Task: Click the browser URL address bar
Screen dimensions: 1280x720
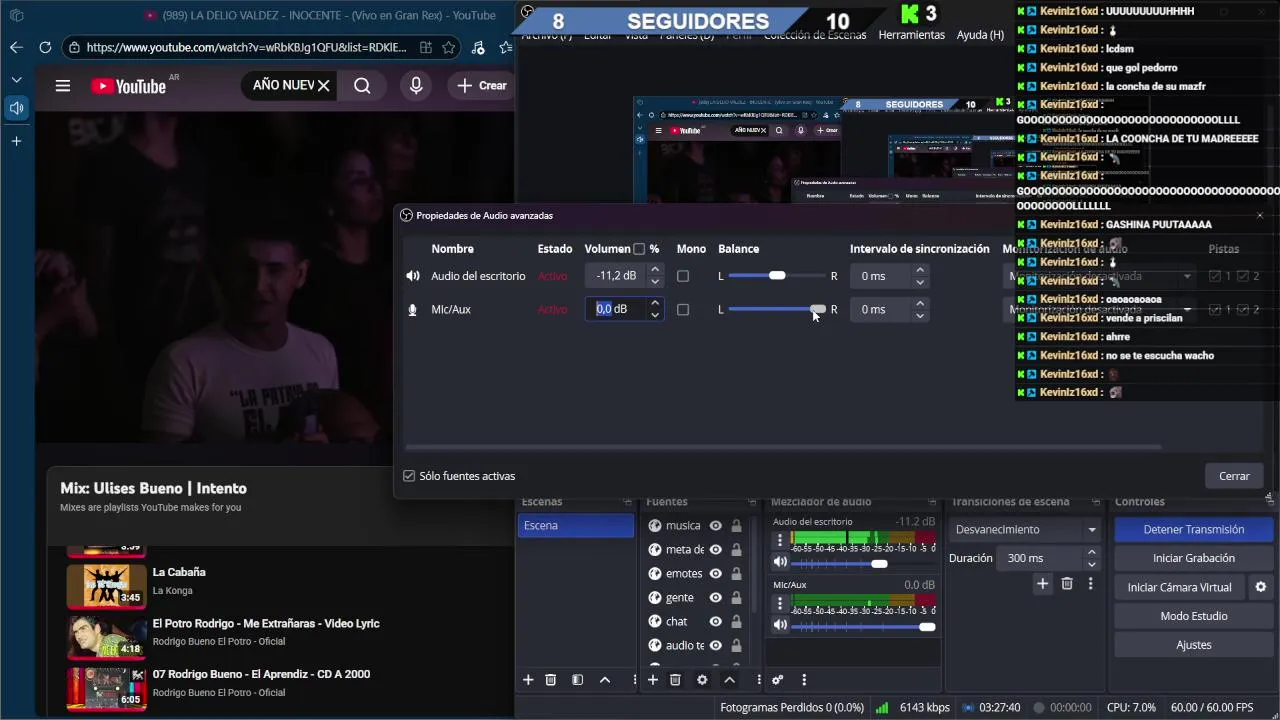Action: pos(247,47)
